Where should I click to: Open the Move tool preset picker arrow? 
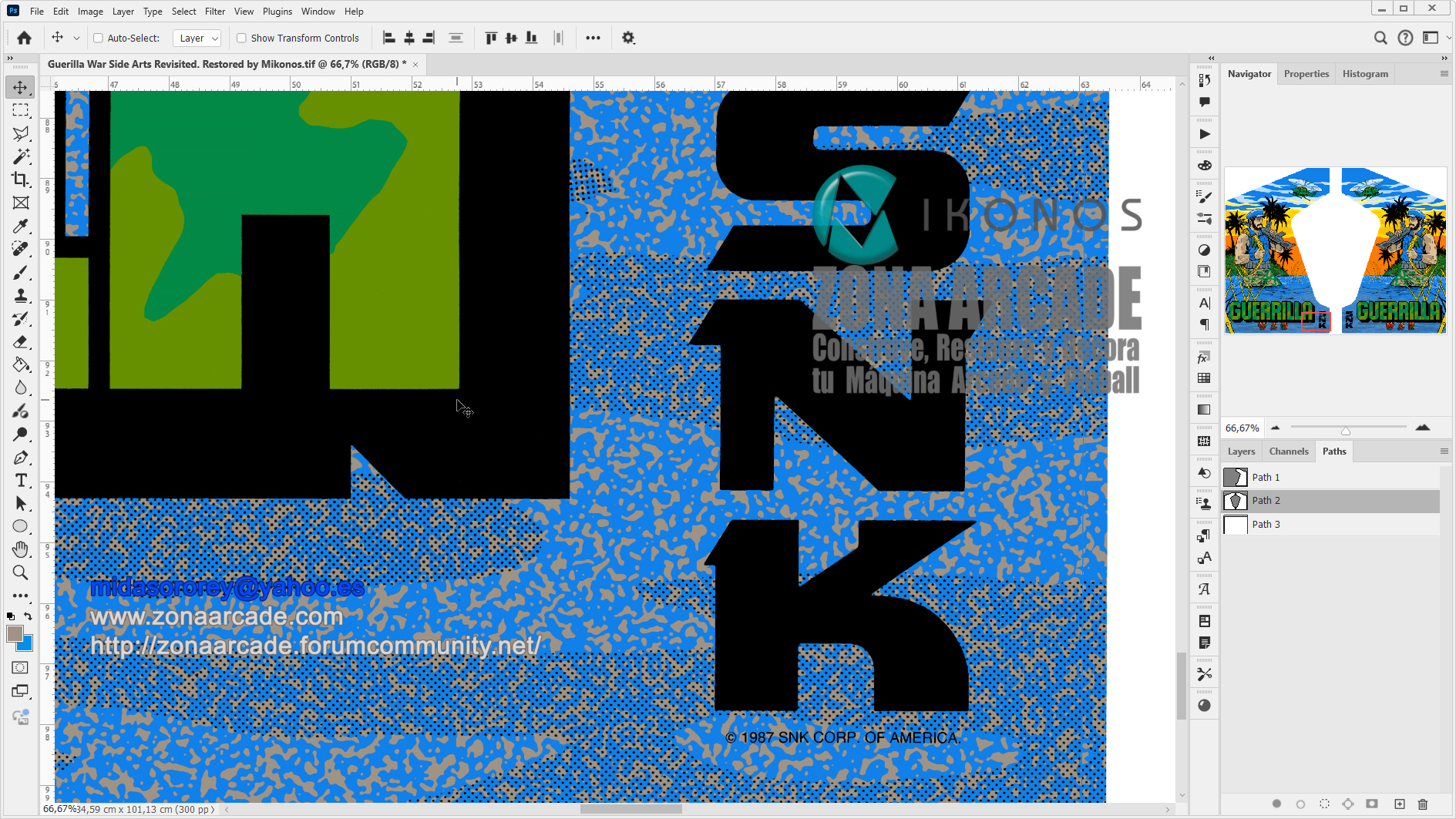click(76, 38)
